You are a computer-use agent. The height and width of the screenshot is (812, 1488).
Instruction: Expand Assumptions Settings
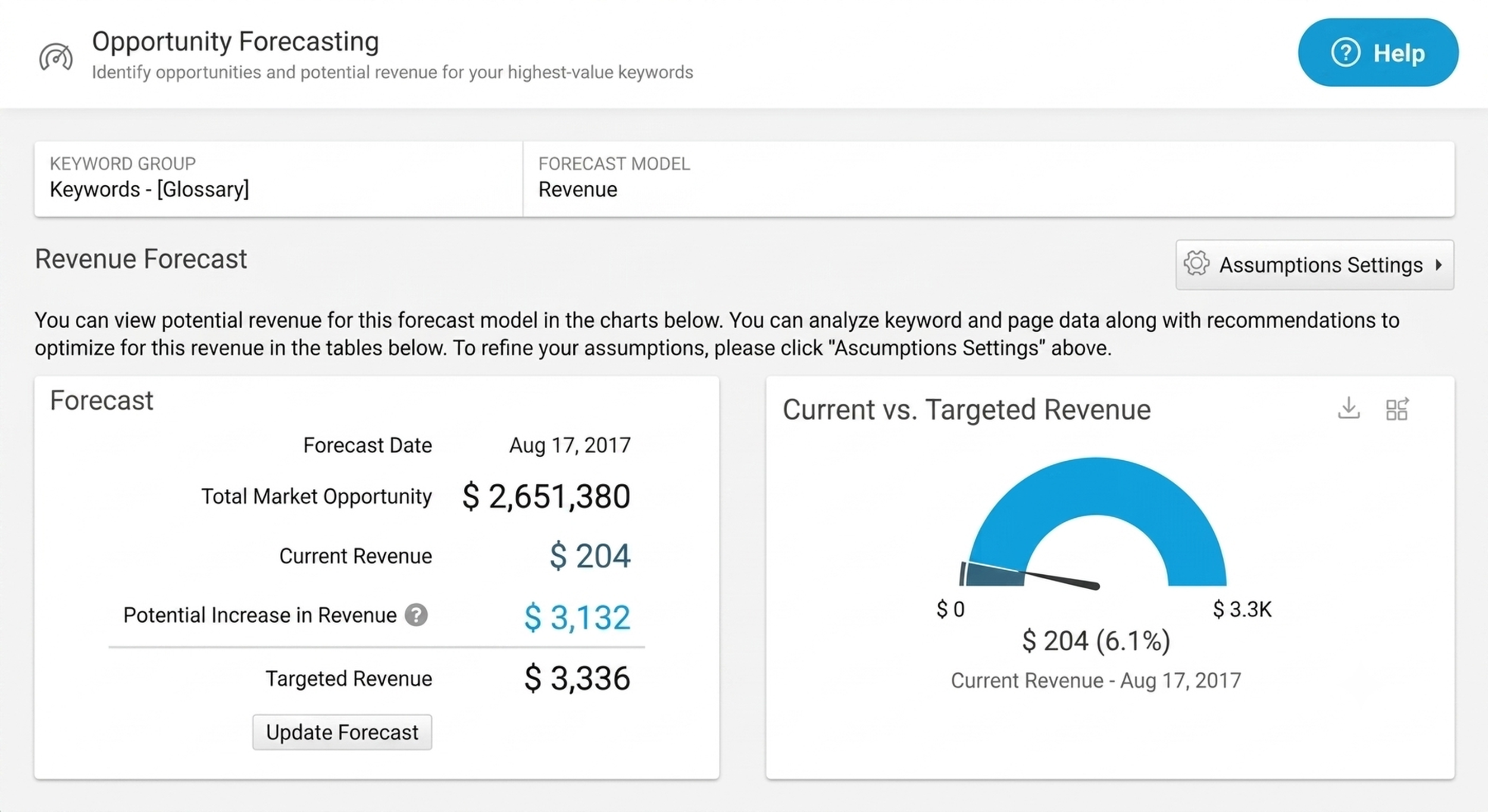(1314, 265)
